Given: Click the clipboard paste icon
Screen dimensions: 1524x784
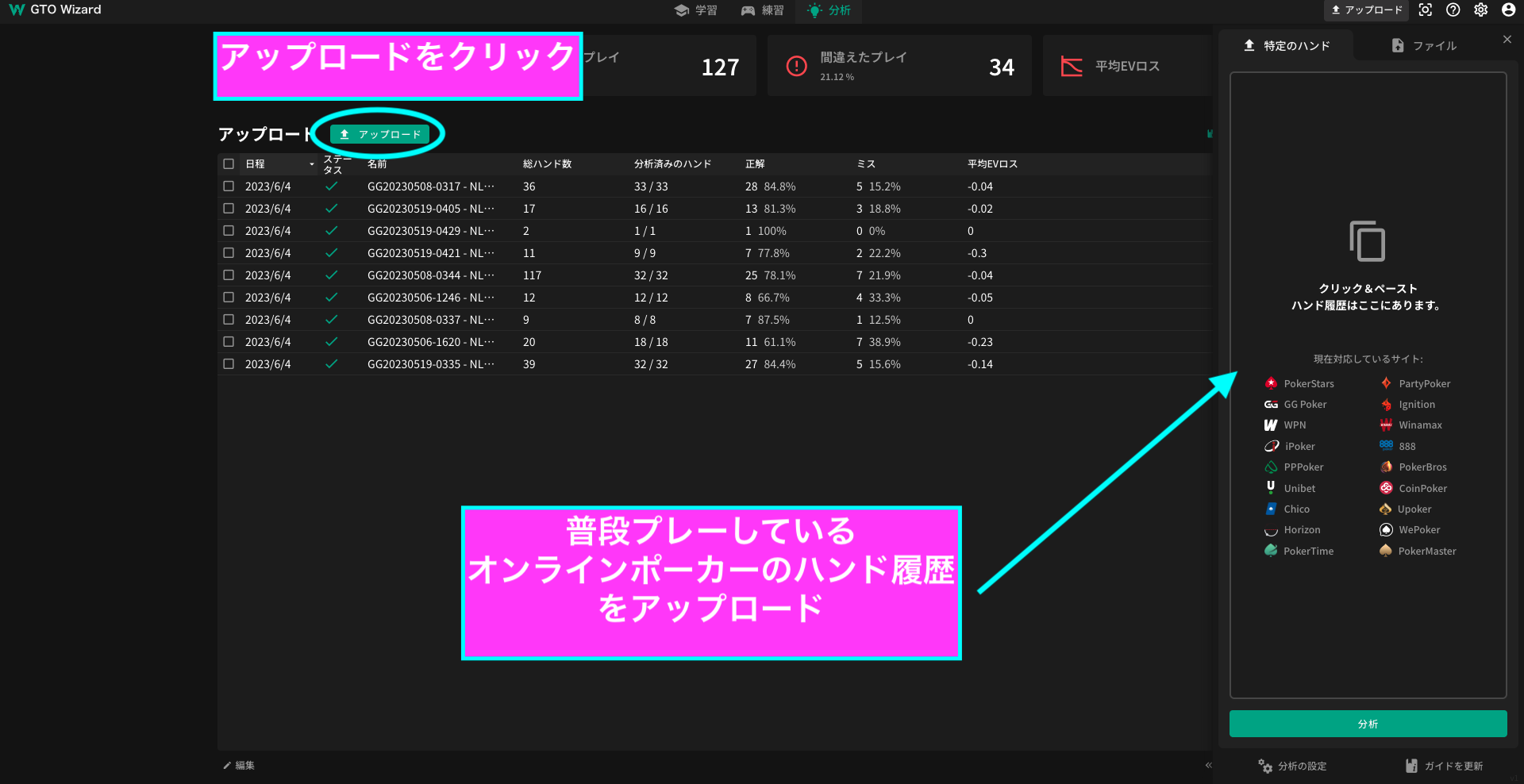Looking at the screenshot, I should 1368,241.
